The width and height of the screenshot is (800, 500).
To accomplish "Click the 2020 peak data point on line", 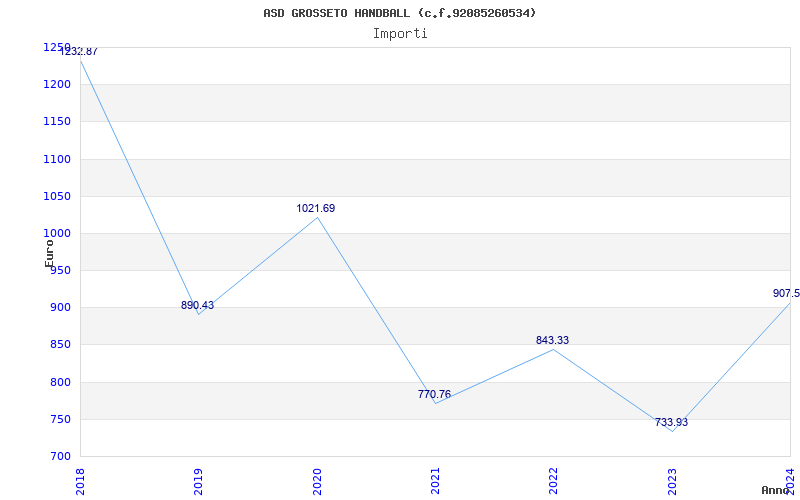I will click(317, 217).
